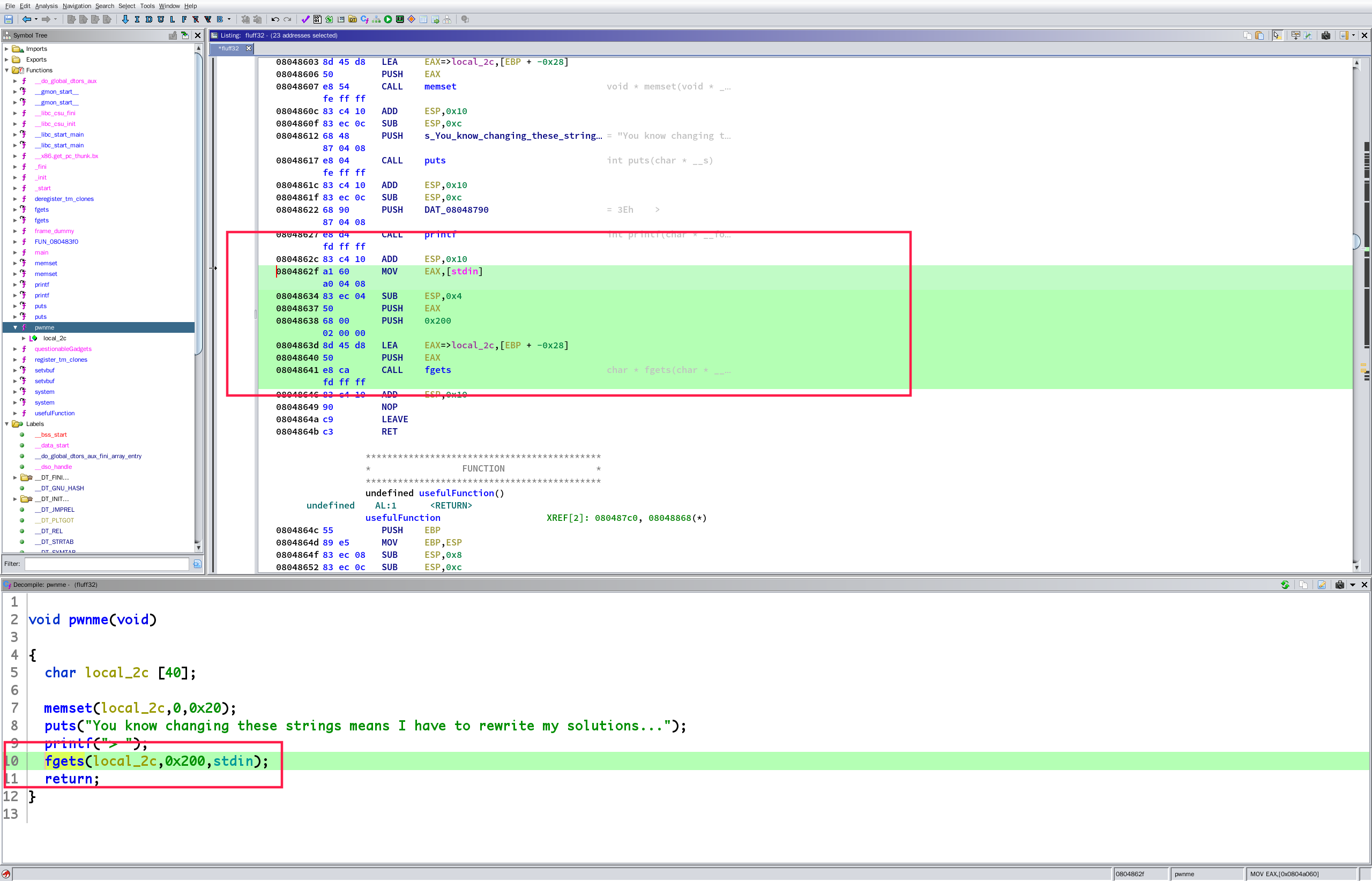Viewport: 1372px width, 881px height.
Task: Click the orange diamond icon in toolbar
Action: 412,19
